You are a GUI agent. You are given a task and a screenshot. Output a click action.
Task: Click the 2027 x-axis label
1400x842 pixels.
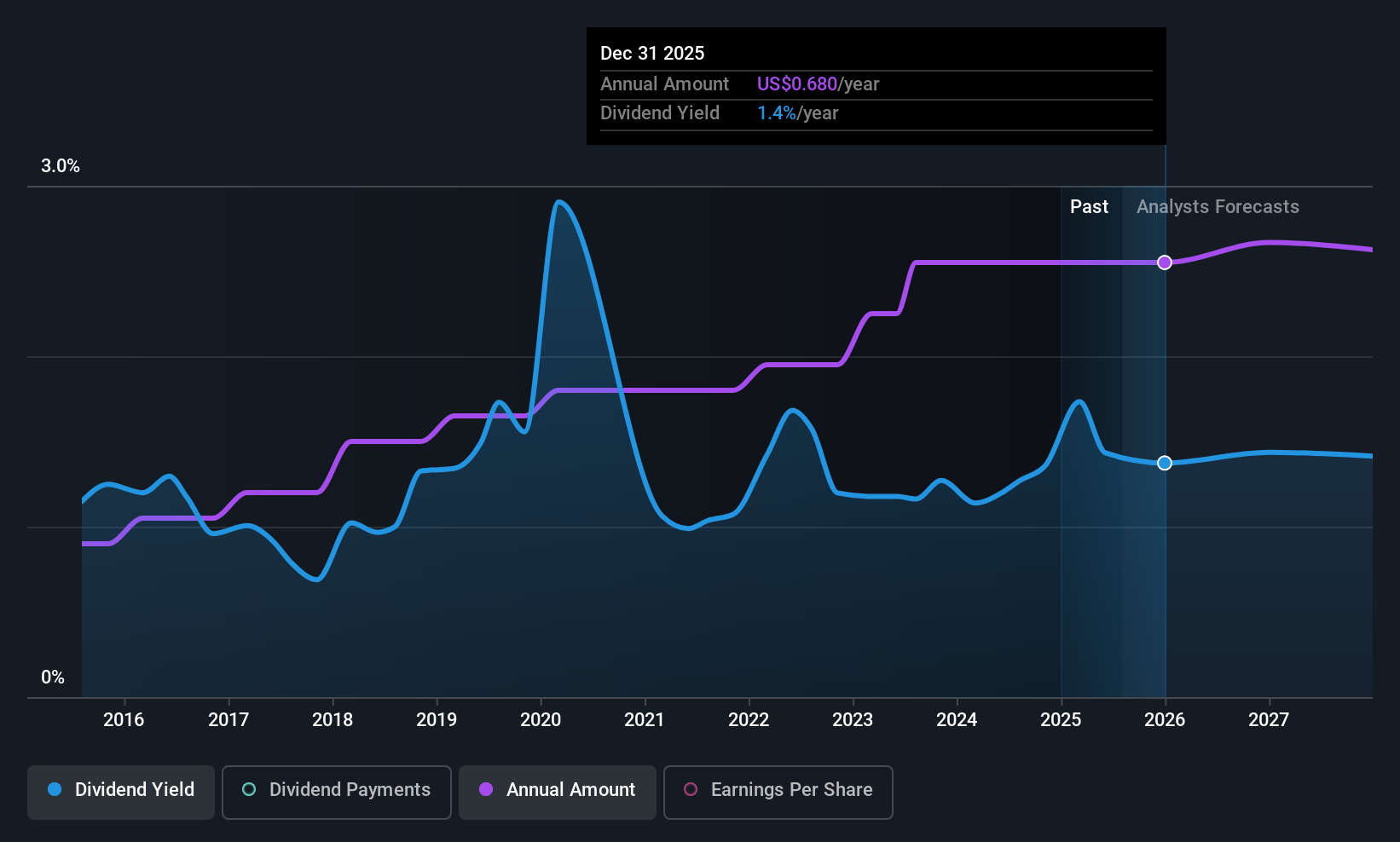click(1269, 719)
